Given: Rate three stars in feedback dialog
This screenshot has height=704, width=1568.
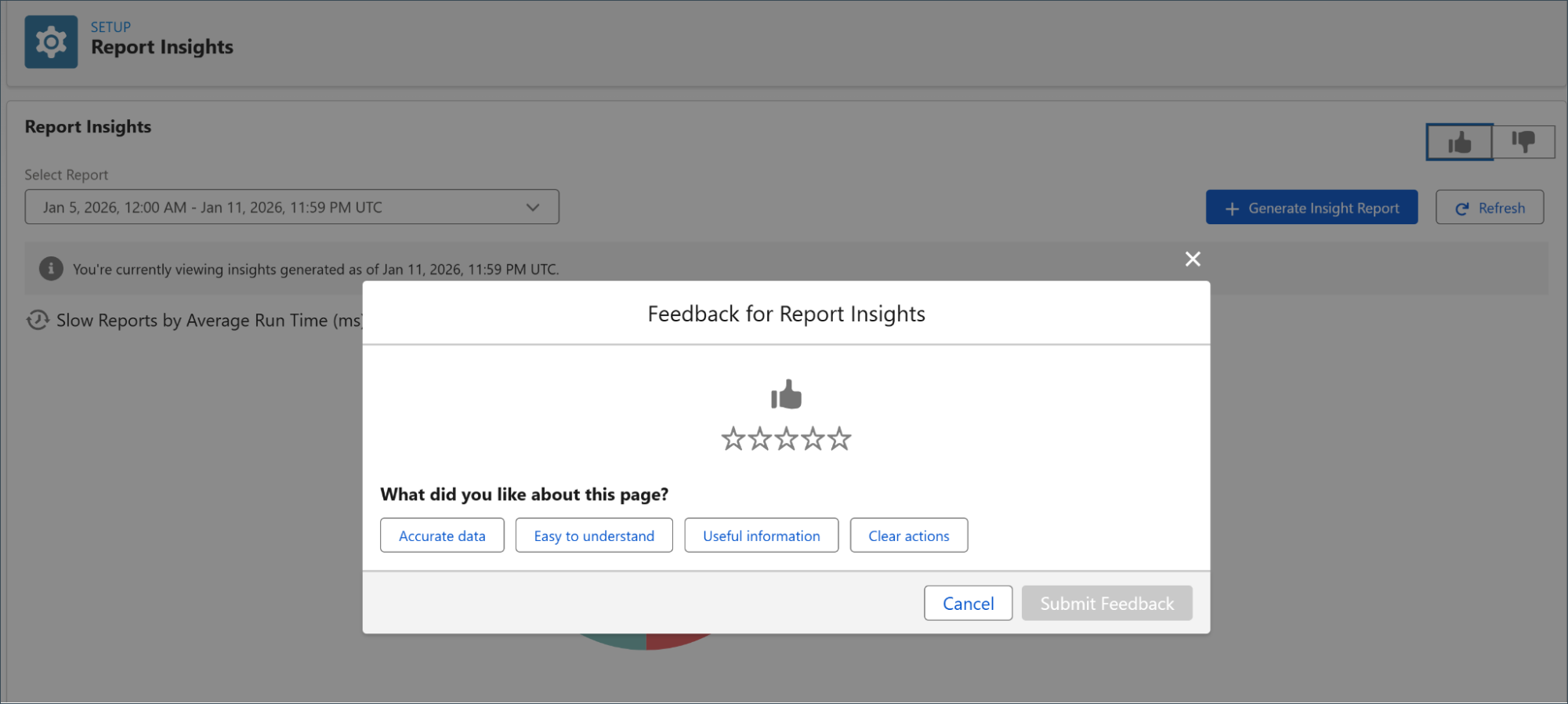Looking at the screenshot, I should tap(786, 439).
